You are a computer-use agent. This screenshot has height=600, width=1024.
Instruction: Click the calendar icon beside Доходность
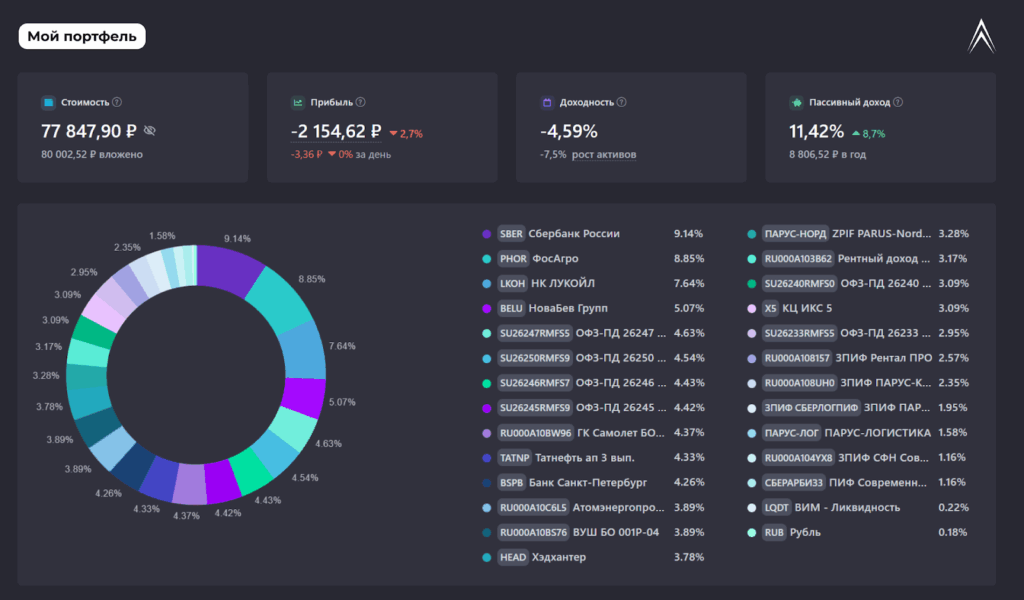(547, 103)
